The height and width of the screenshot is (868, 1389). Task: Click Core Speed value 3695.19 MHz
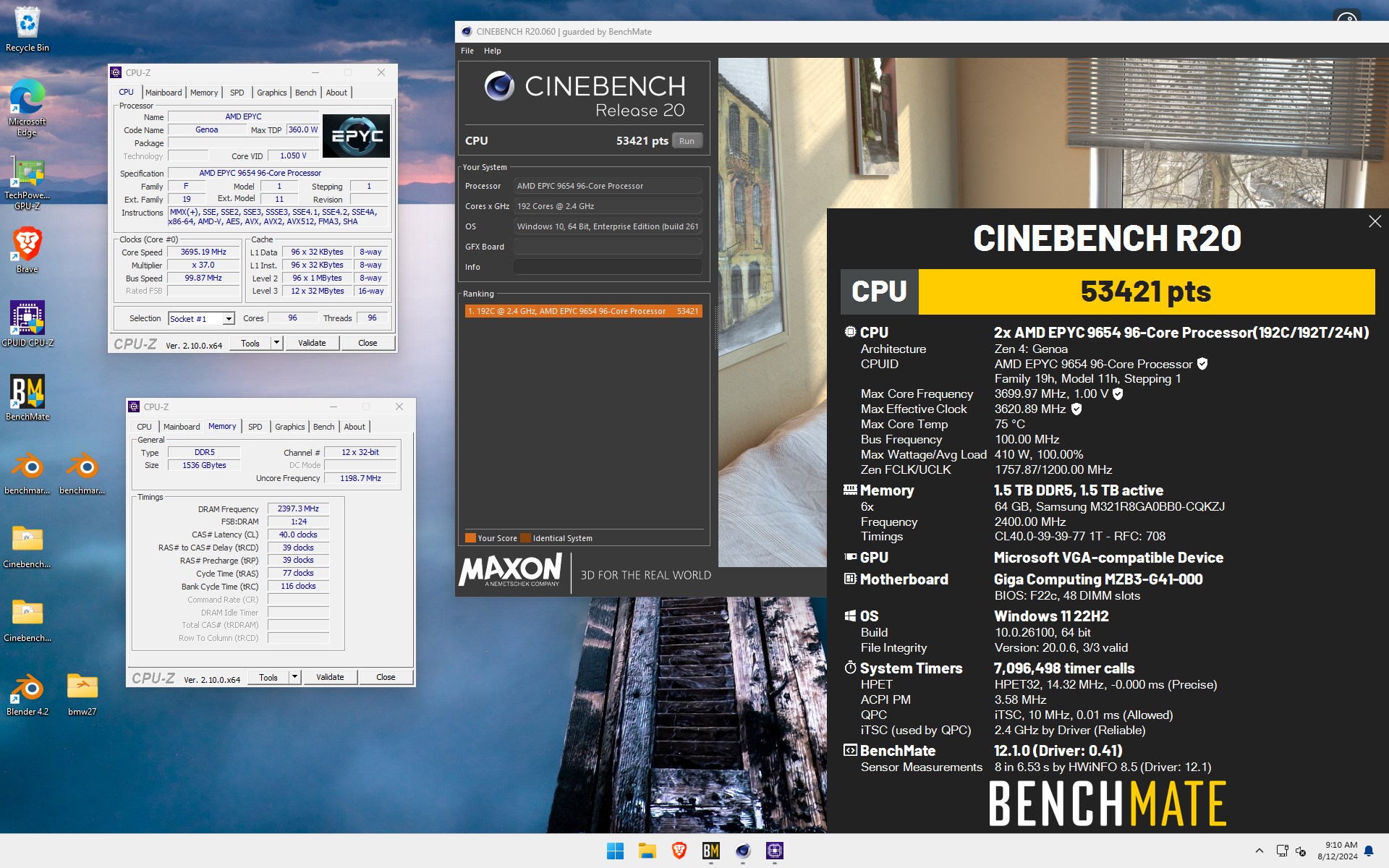203,252
